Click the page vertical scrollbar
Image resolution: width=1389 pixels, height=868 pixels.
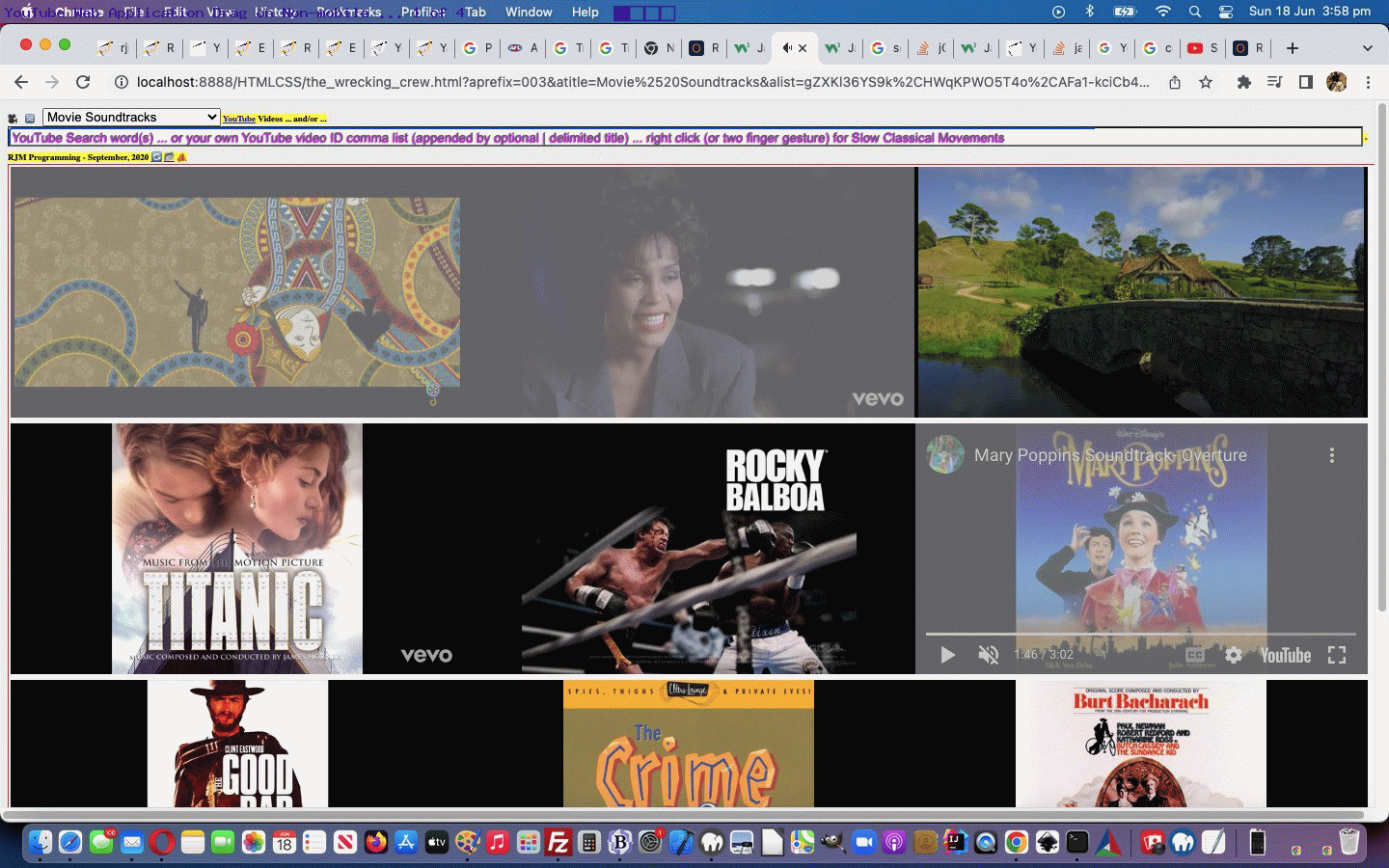tap(1381, 357)
